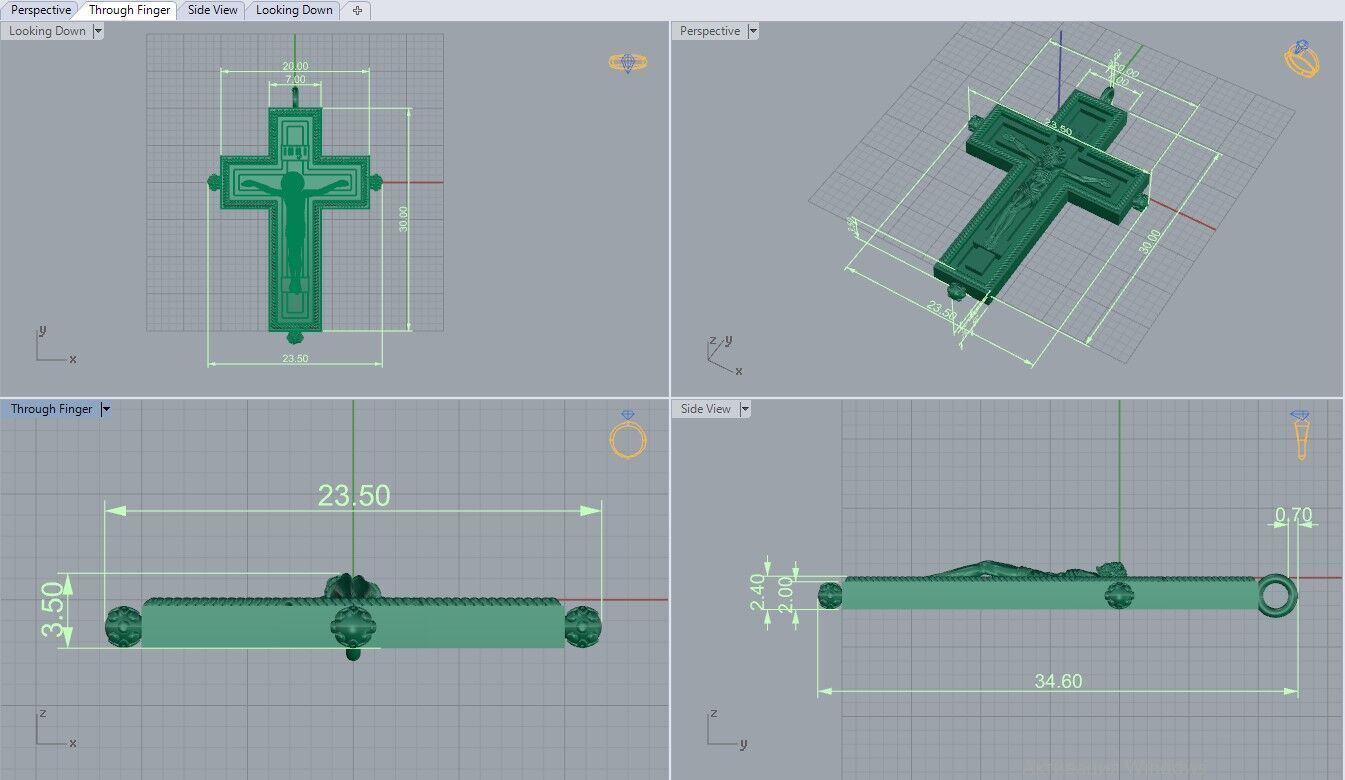Click the ring front-view icon in Through Finger viewport
This screenshot has height=780, width=1345.
tap(628, 435)
